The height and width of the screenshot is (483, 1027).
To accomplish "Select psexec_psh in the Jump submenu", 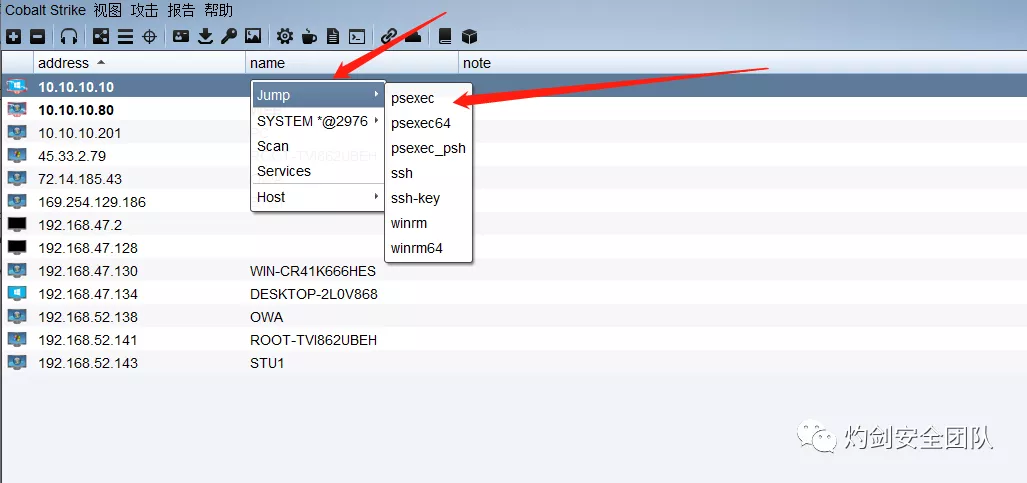I will [x=428, y=148].
